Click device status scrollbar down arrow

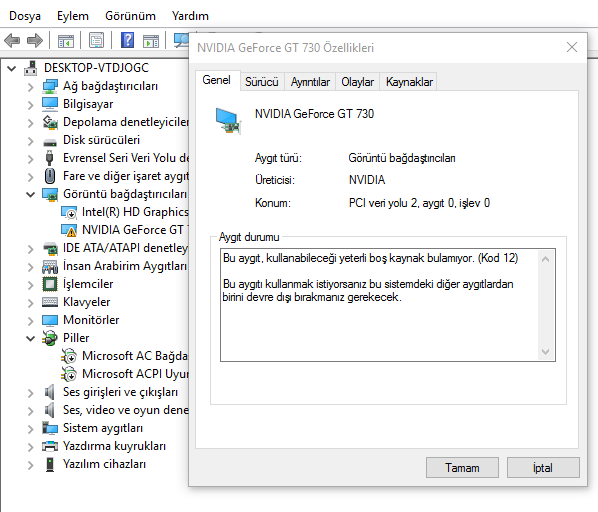click(x=546, y=351)
